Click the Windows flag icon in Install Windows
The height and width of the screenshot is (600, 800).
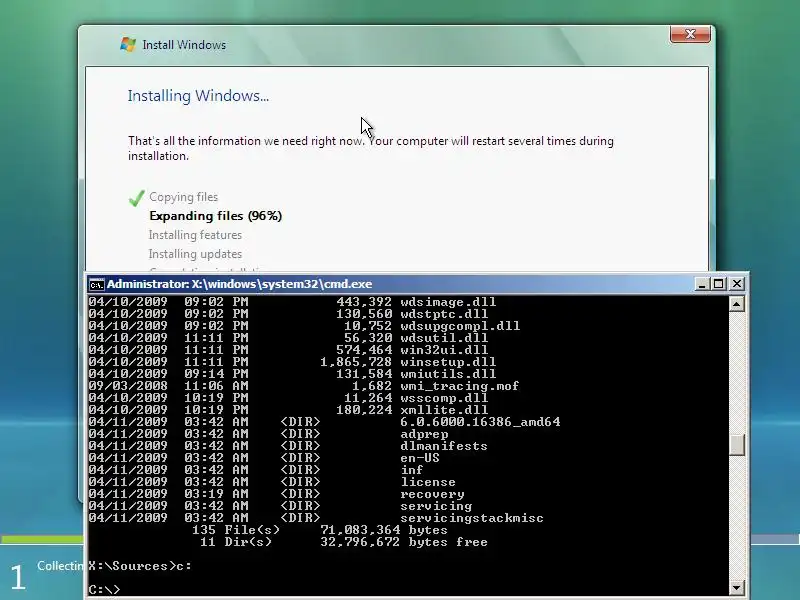coord(128,44)
